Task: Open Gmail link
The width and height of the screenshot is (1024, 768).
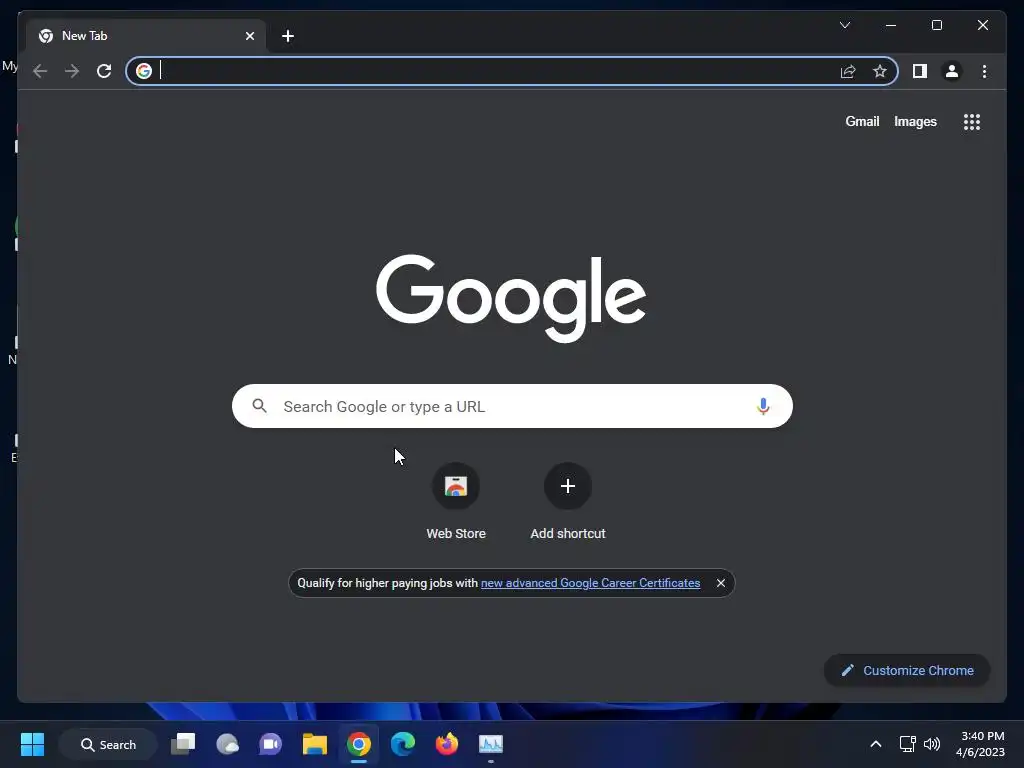Action: pos(862,121)
